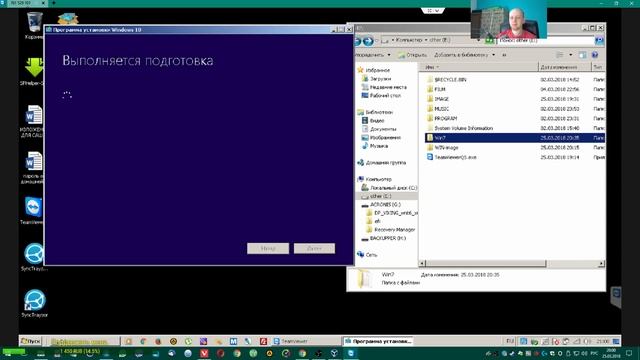This screenshot has height=360, width=640.
Task: Select the 'WIN image' folder row
Action: [515, 147]
